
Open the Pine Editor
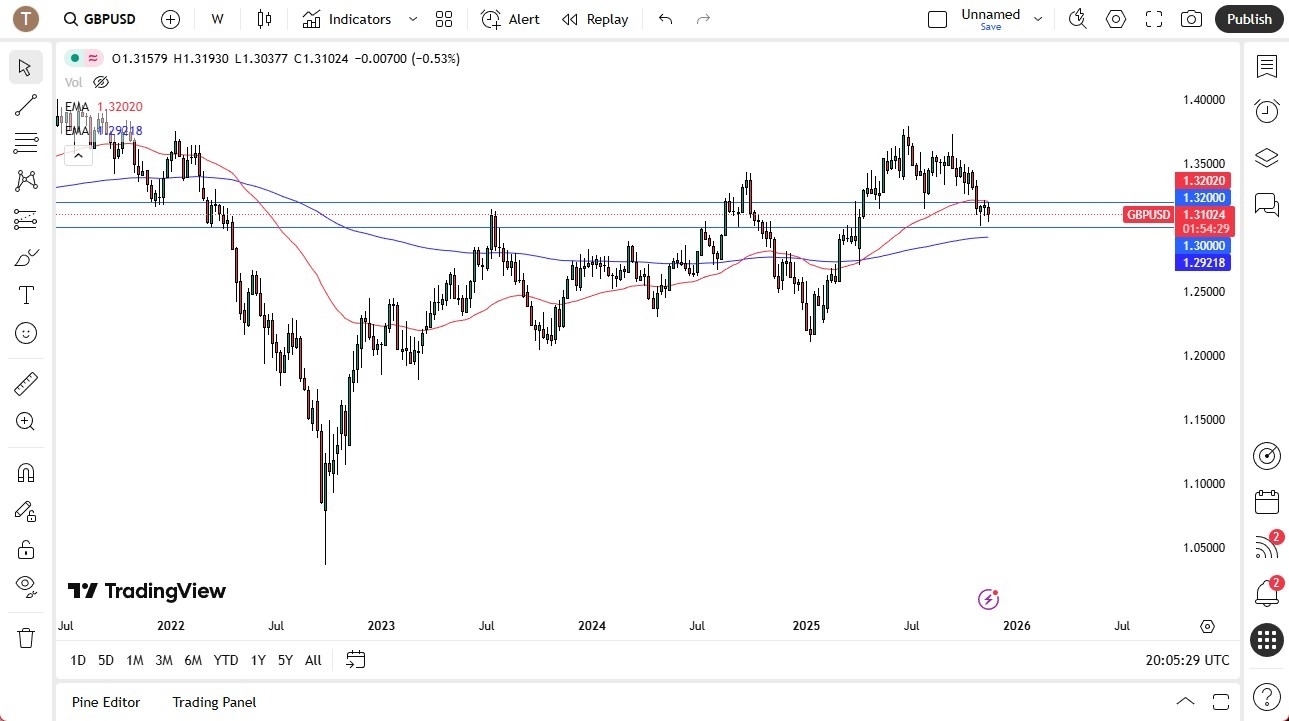pyautogui.click(x=105, y=702)
